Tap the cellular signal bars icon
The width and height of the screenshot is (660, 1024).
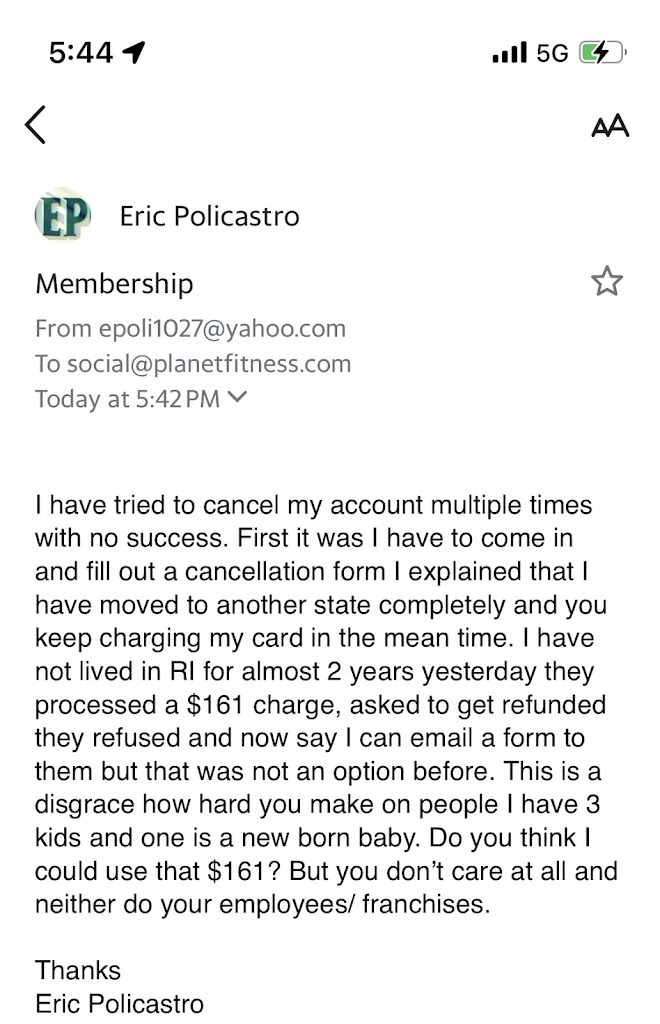coord(509,53)
